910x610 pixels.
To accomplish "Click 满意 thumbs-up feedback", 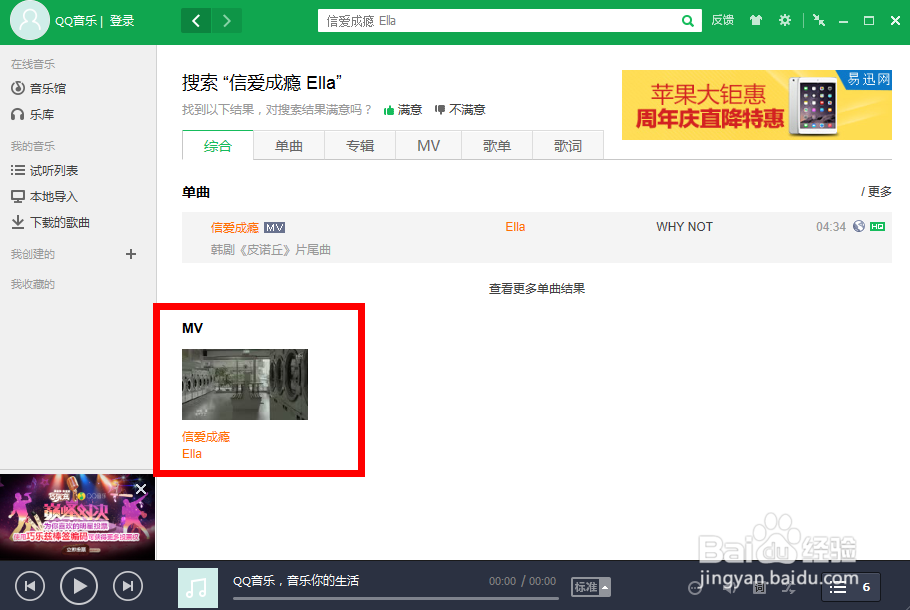I will click(x=403, y=110).
